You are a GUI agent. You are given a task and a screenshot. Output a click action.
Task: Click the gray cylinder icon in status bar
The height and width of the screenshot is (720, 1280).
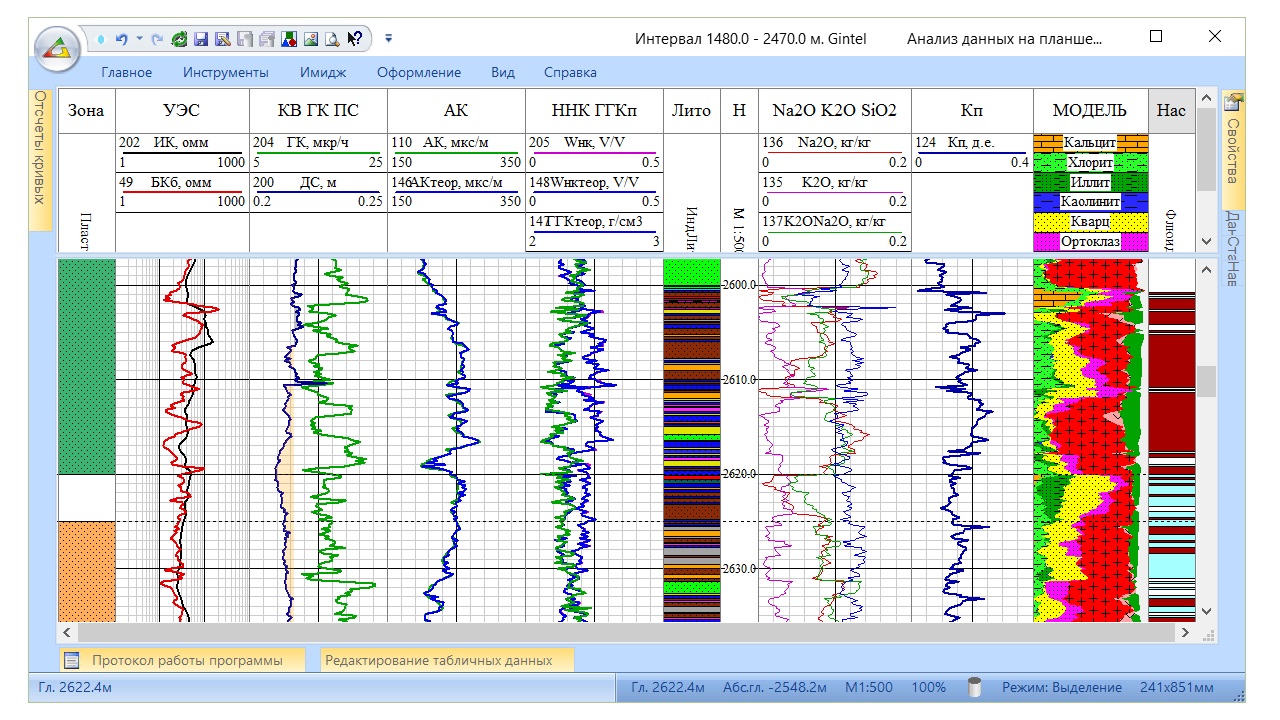974,688
